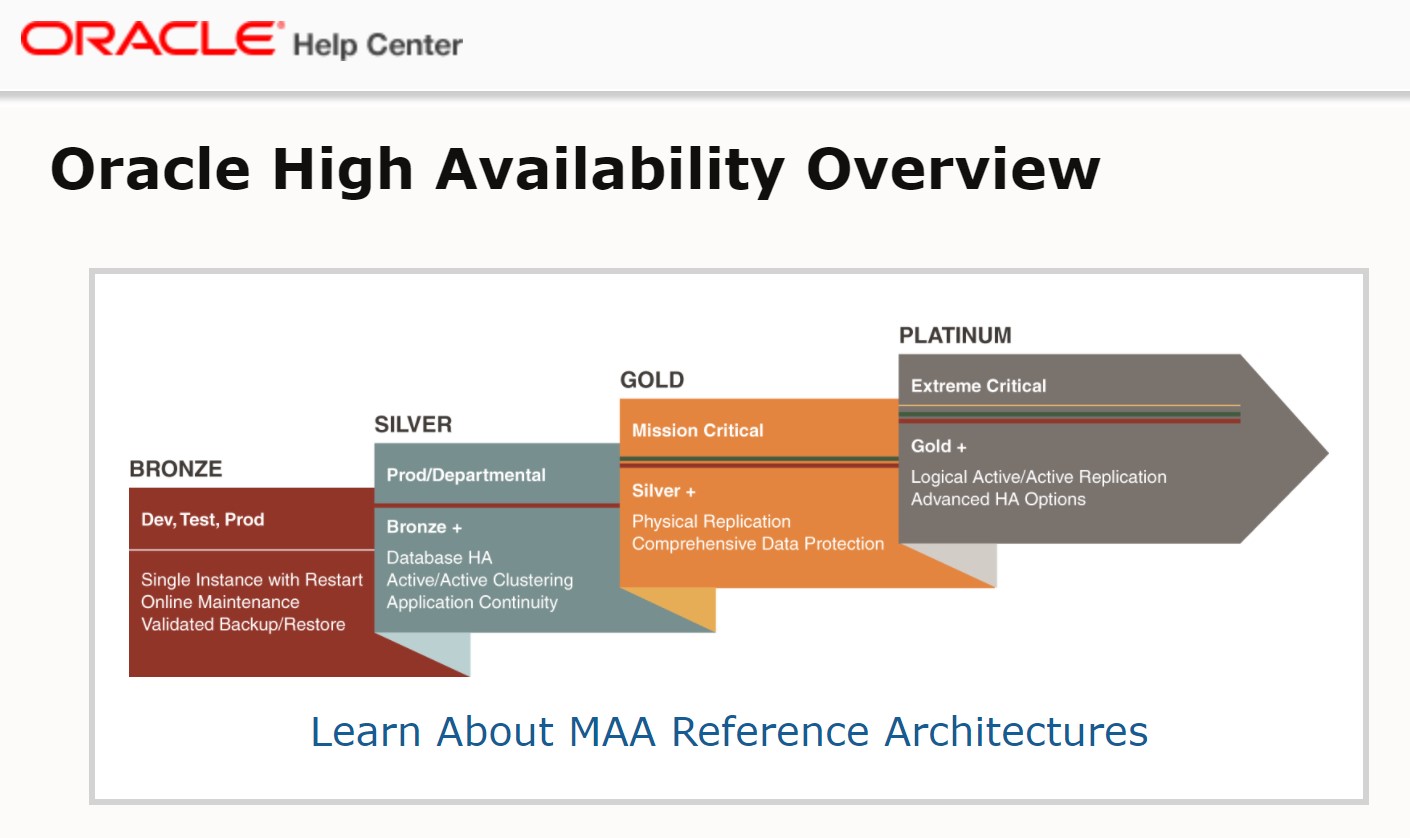Click the Gold + text

(x=938, y=446)
